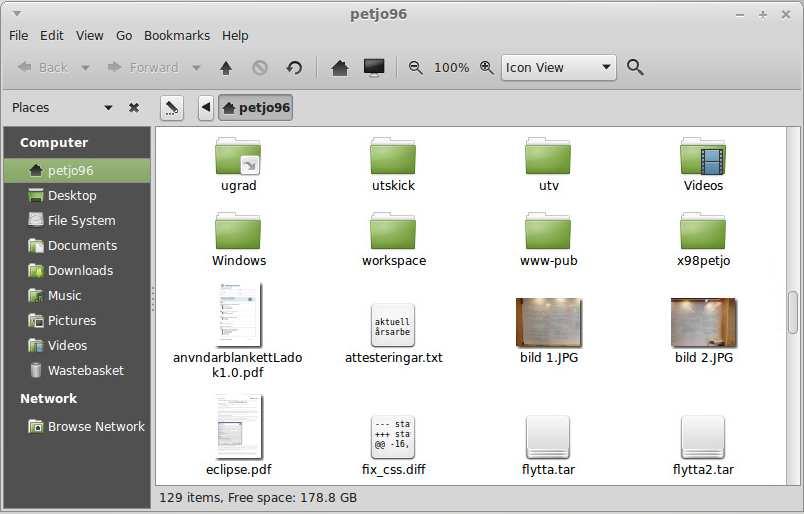Select the www-pub folder
This screenshot has height=514, width=804.
pos(549,240)
